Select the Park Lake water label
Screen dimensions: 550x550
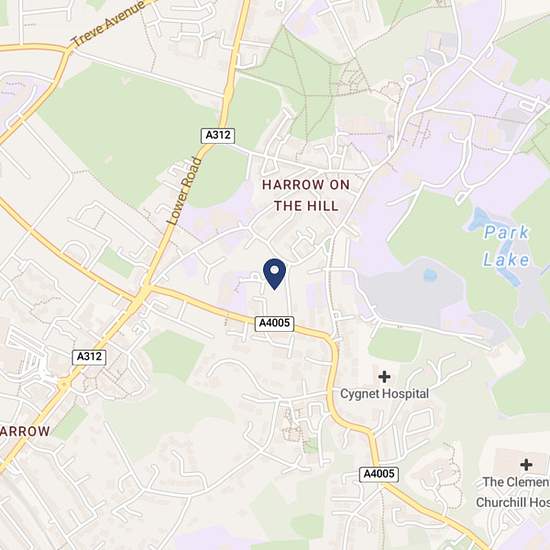pos(506,246)
